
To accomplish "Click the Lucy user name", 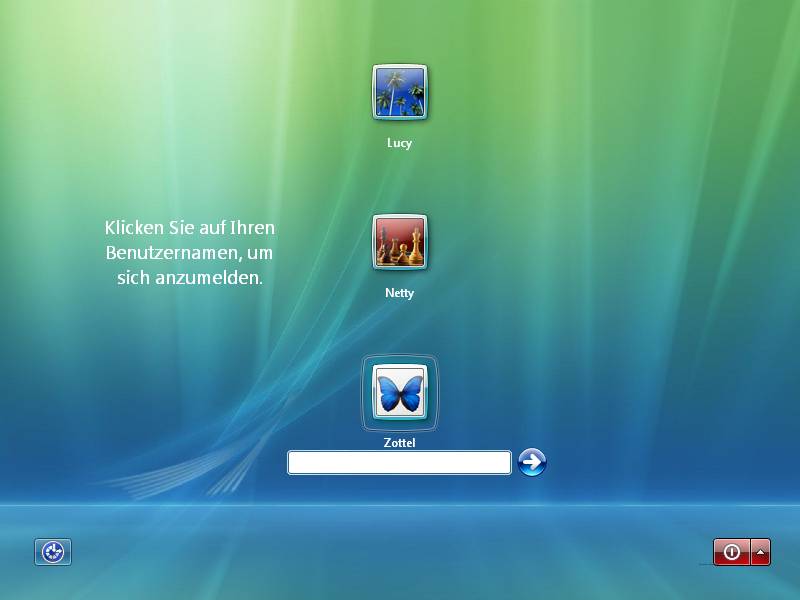I will 399,143.
